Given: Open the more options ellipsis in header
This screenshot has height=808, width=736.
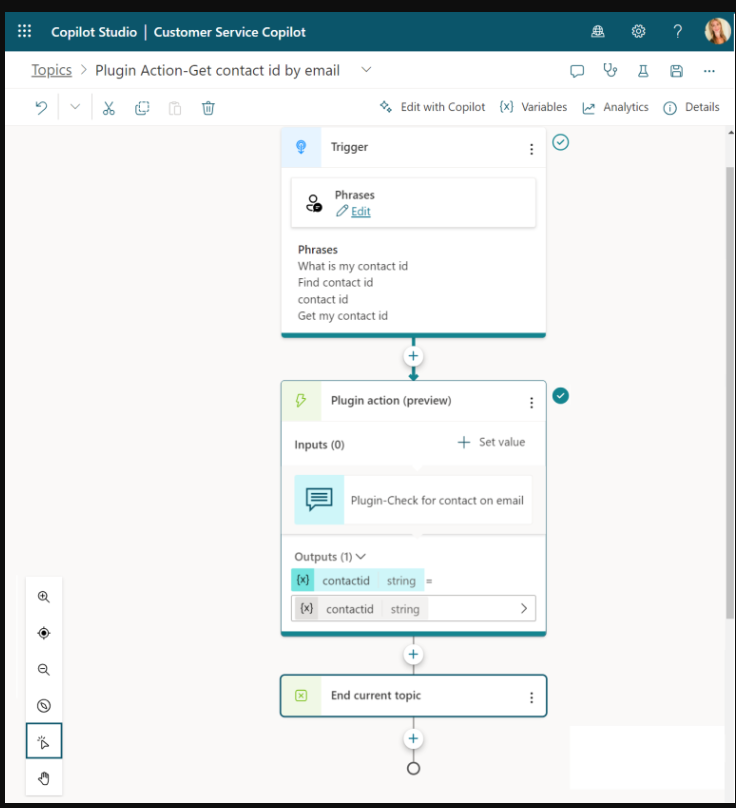Looking at the screenshot, I should click(x=709, y=71).
